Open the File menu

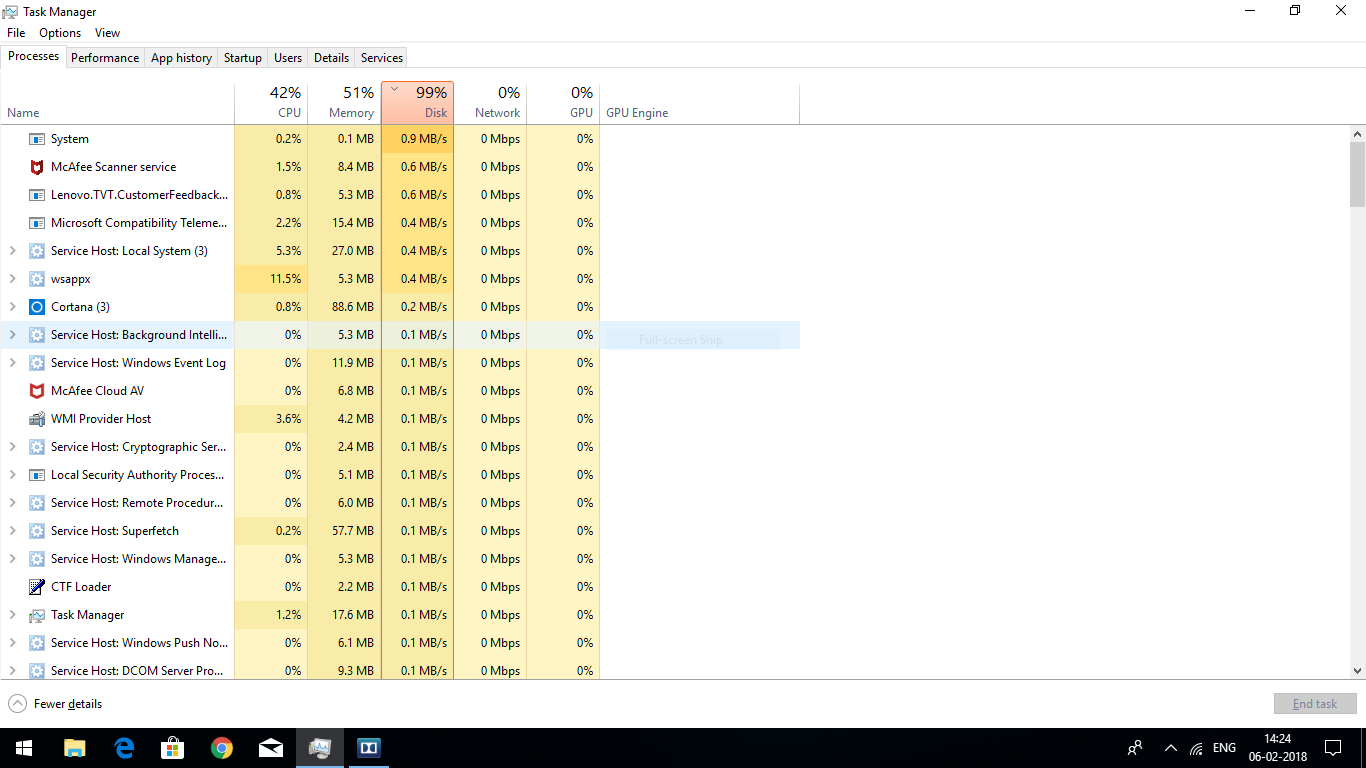(16, 33)
